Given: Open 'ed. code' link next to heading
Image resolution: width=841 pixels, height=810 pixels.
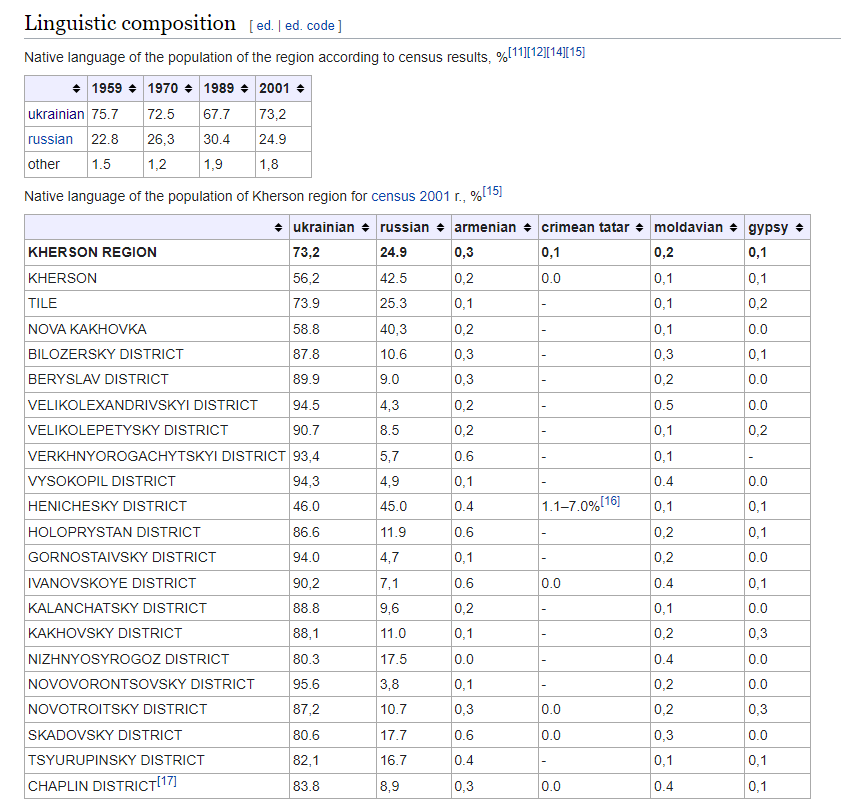Looking at the screenshot, I should pos(312,26).
